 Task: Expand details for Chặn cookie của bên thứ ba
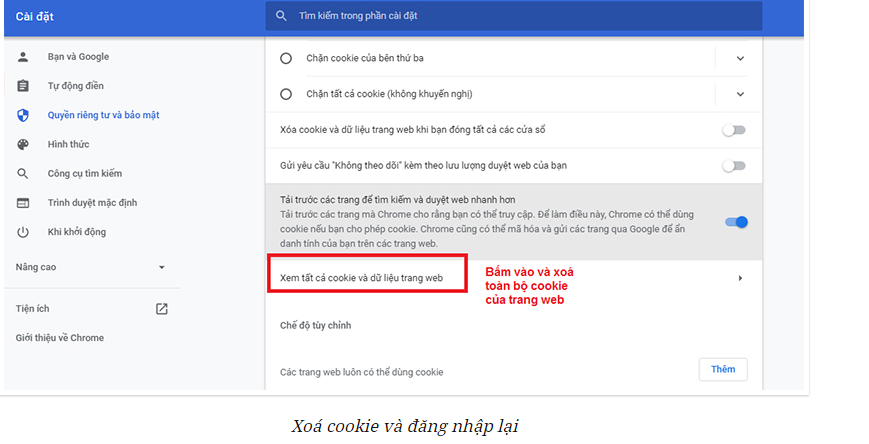[740, 58]
